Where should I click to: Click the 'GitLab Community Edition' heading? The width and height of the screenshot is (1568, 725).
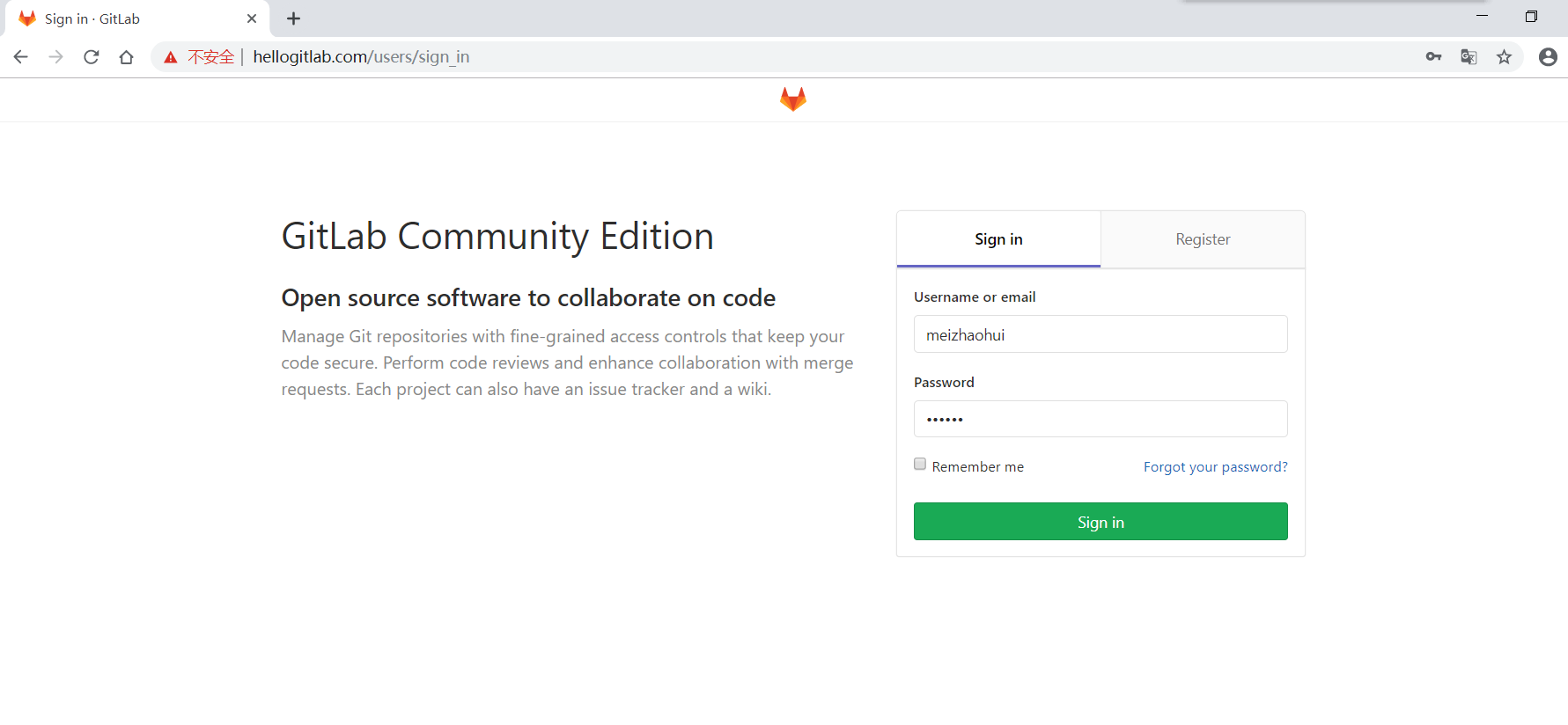[497, 236]
